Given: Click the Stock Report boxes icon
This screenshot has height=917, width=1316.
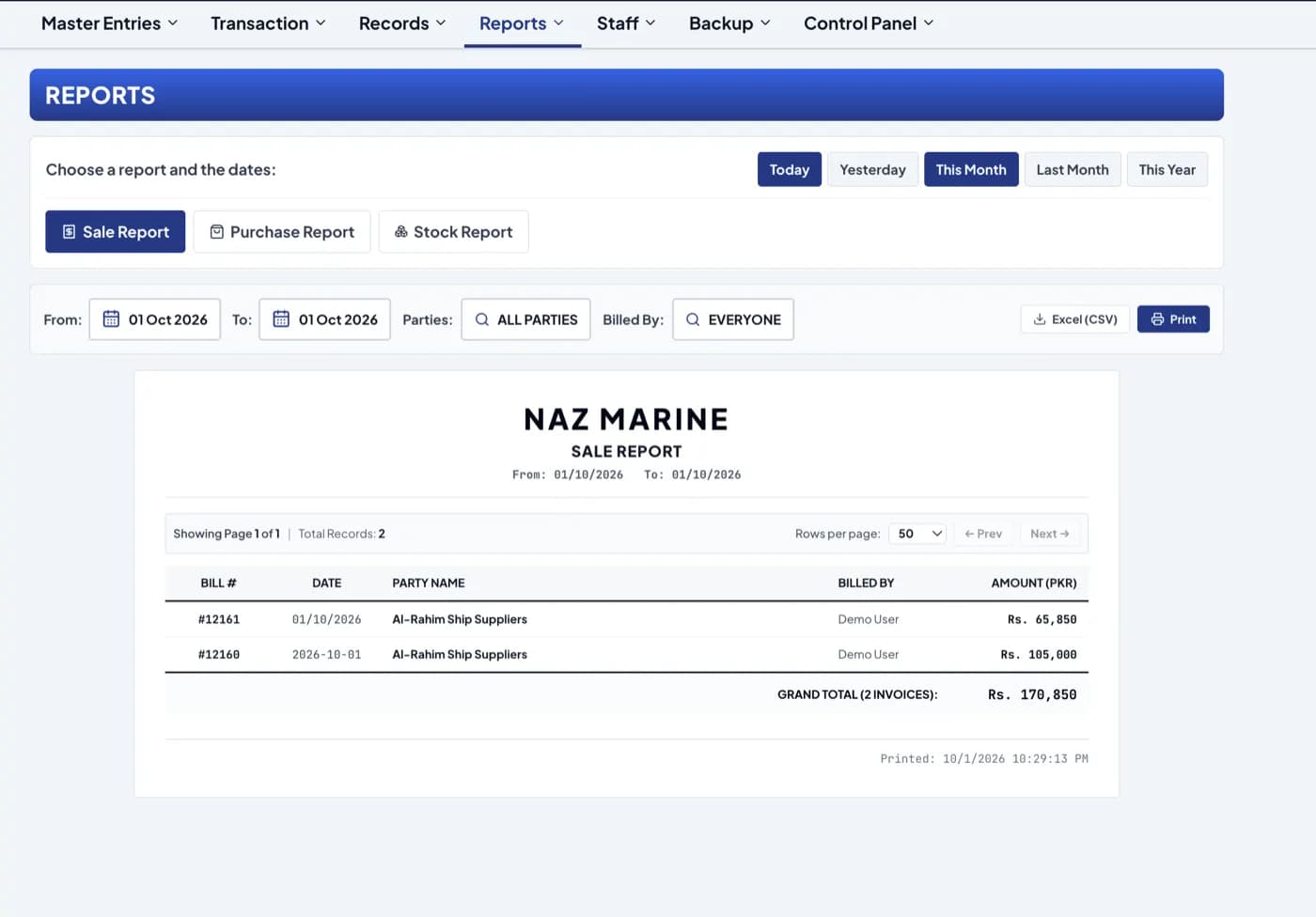Looking at the screenshot, I should coord(400,231).
